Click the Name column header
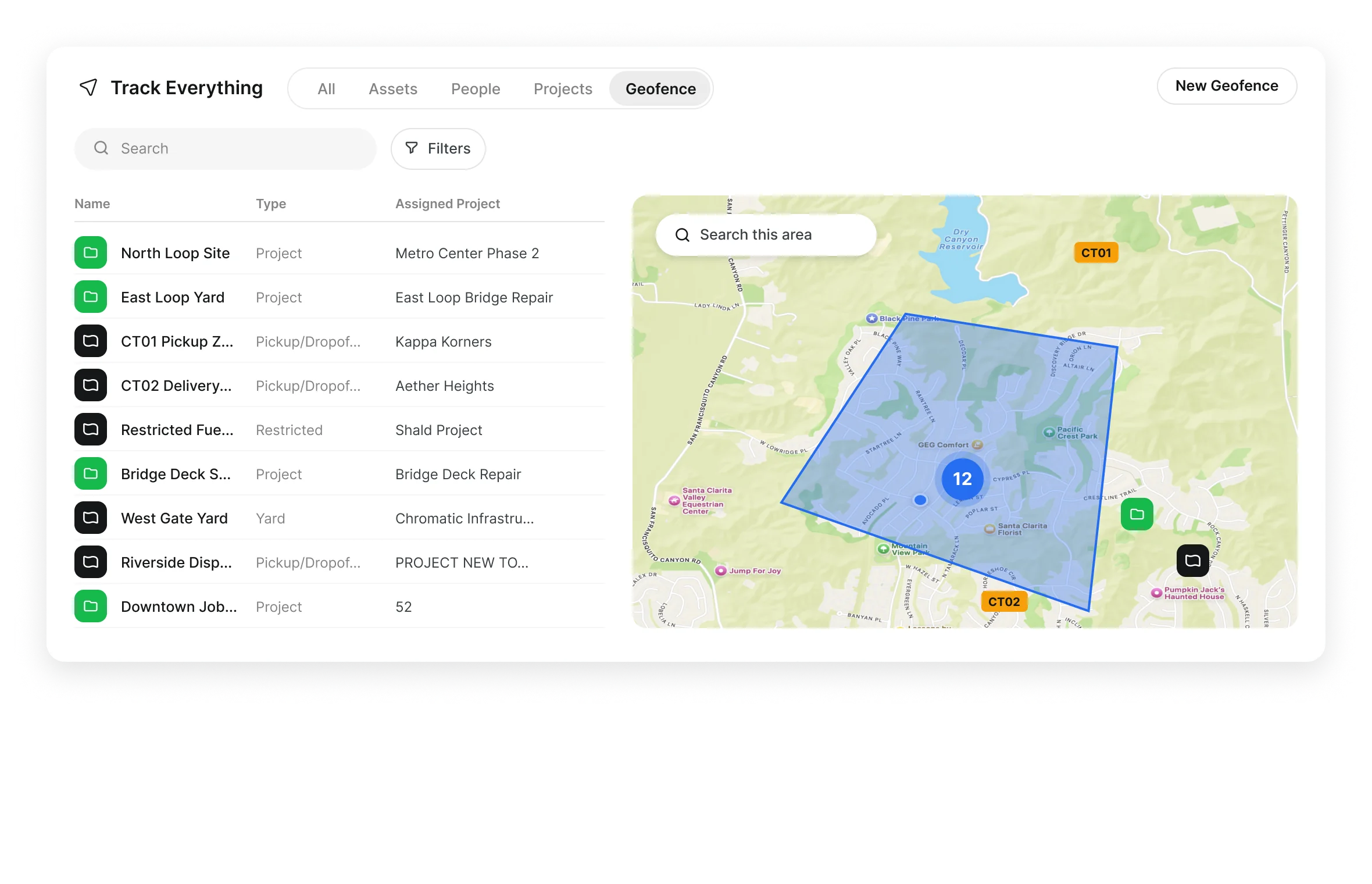This screenshot has height=884, width=1372. [92, 204]
